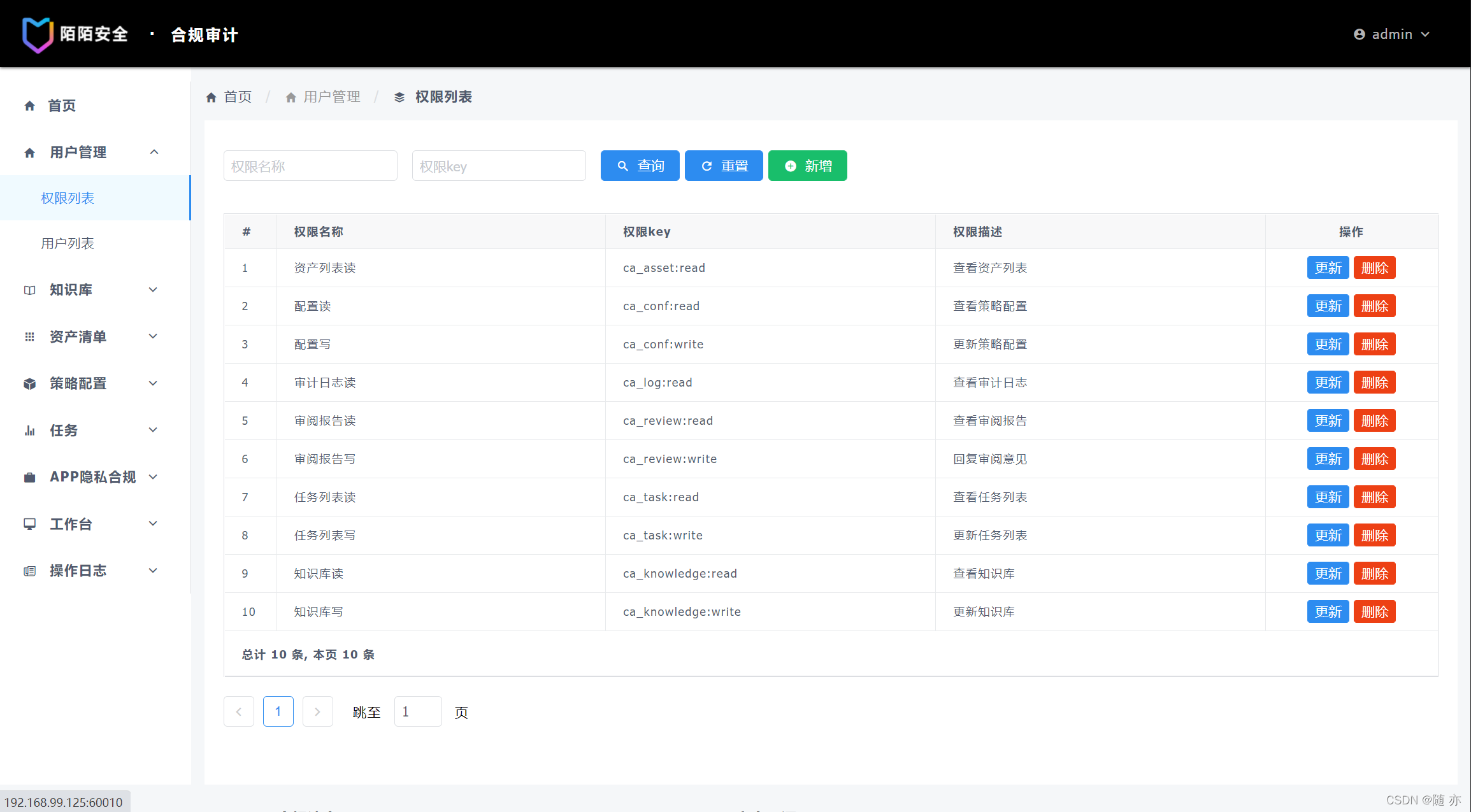Click the 操作日志 newspaper icon
1471x812 pixels.
coord(29,571)
